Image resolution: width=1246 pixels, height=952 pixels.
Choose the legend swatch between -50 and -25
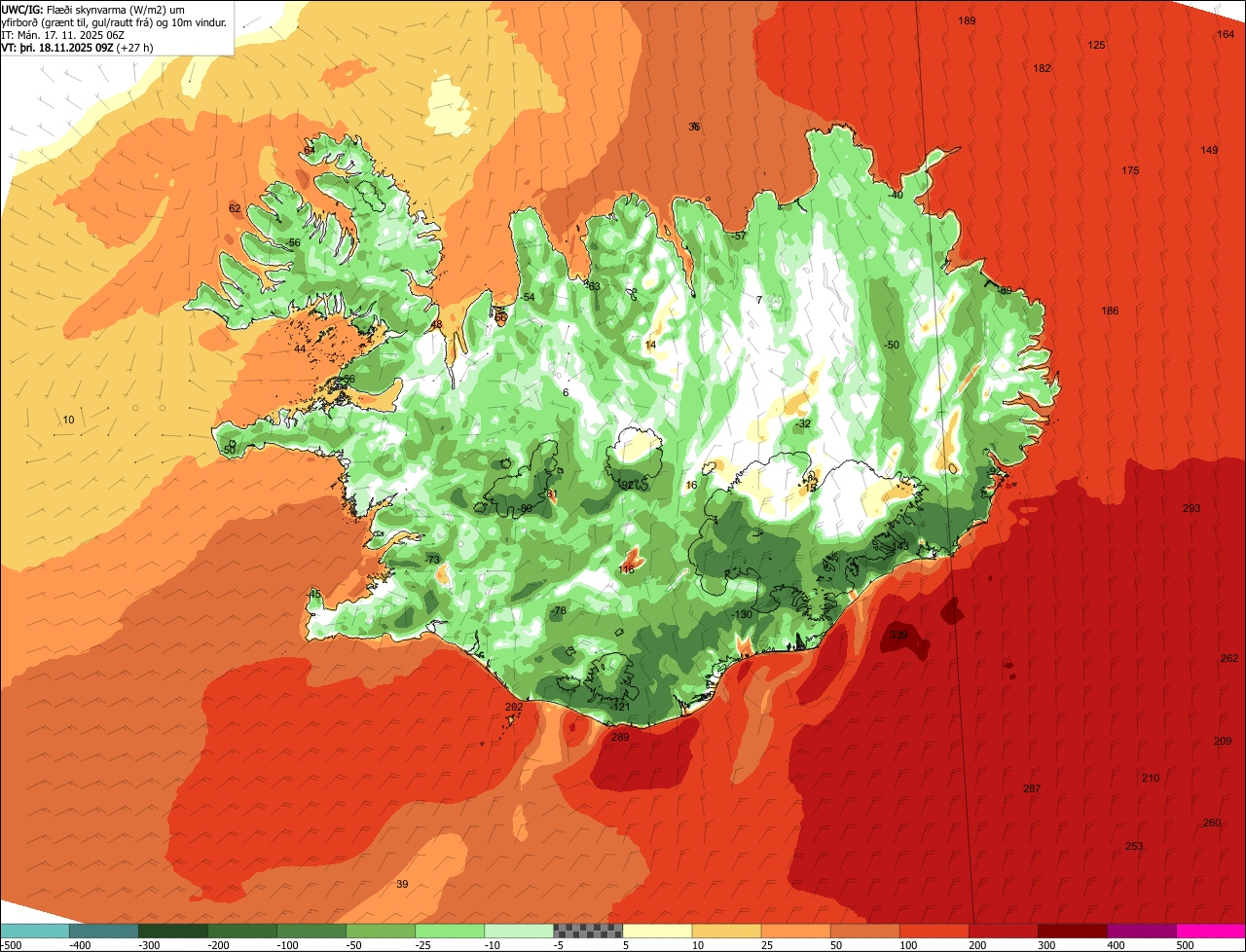[381, 931]
